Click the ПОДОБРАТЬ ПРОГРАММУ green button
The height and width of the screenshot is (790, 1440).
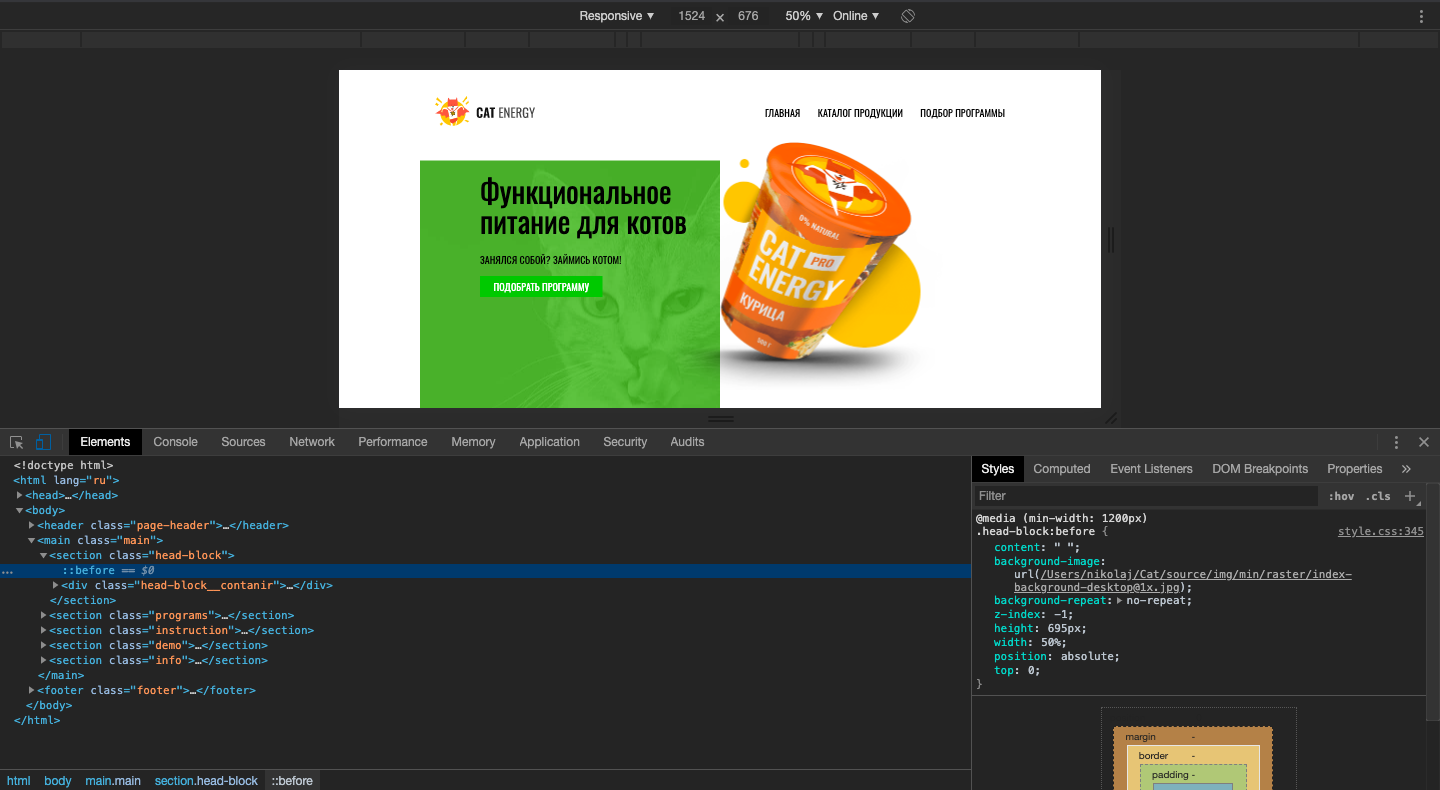541,287
